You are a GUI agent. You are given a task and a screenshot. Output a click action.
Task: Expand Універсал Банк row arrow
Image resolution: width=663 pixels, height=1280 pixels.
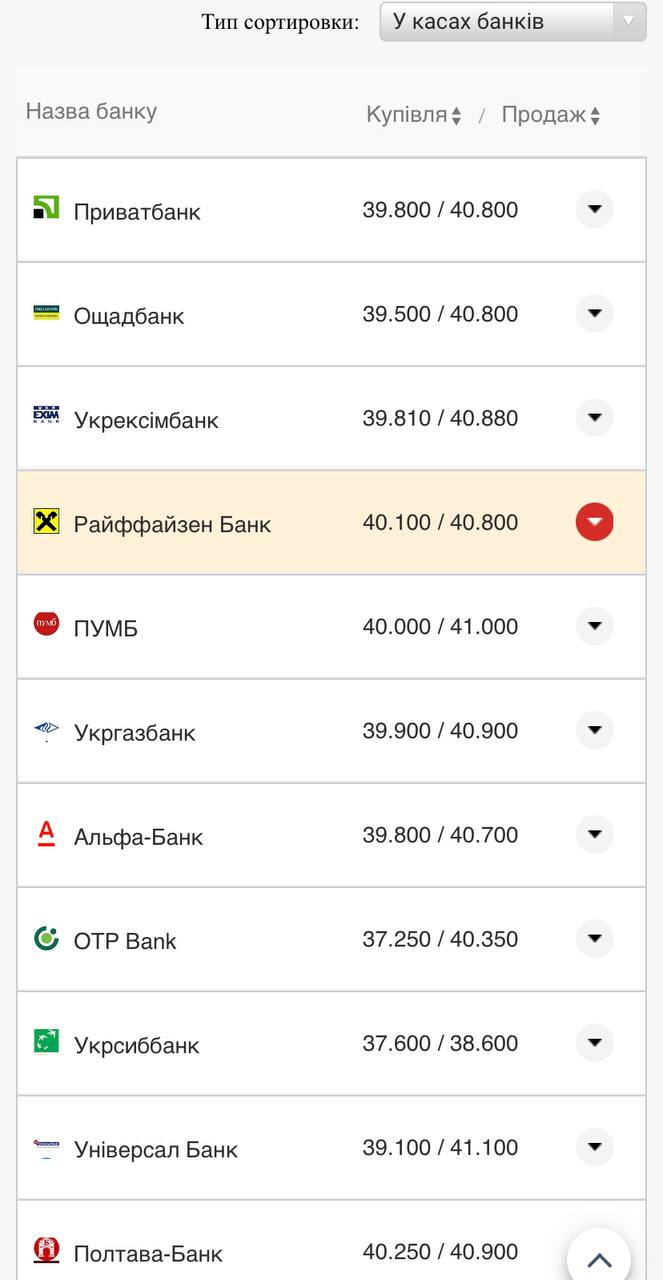tap(594, 1147)
